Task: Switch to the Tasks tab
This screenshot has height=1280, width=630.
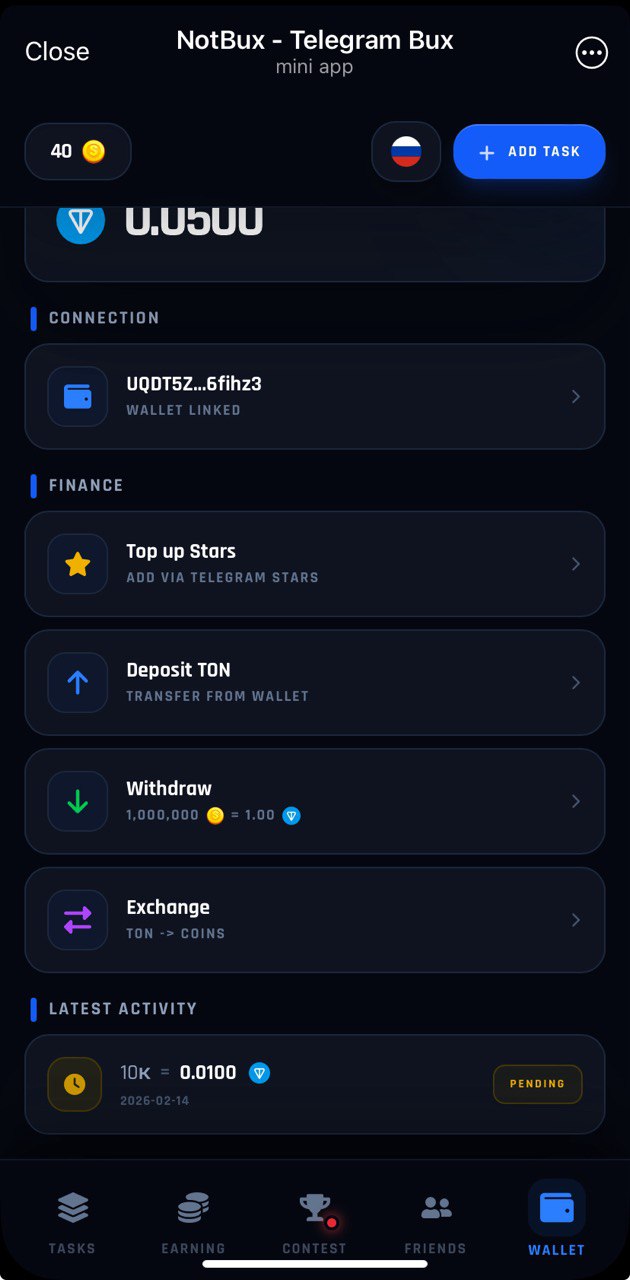Action: click(x=72, y=1222)
